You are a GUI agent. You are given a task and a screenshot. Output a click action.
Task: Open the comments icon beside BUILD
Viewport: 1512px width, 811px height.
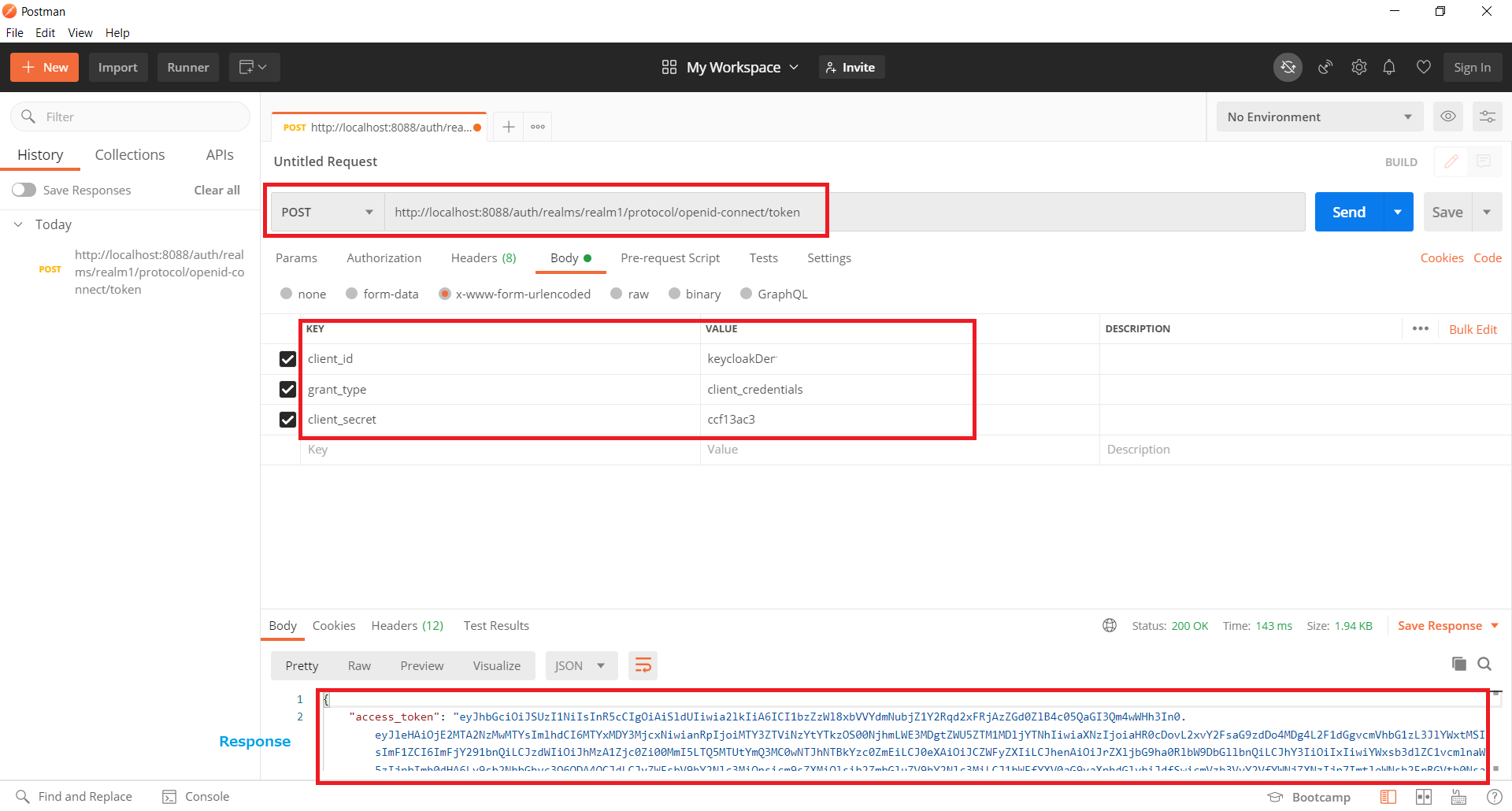tap(1484, 161)
